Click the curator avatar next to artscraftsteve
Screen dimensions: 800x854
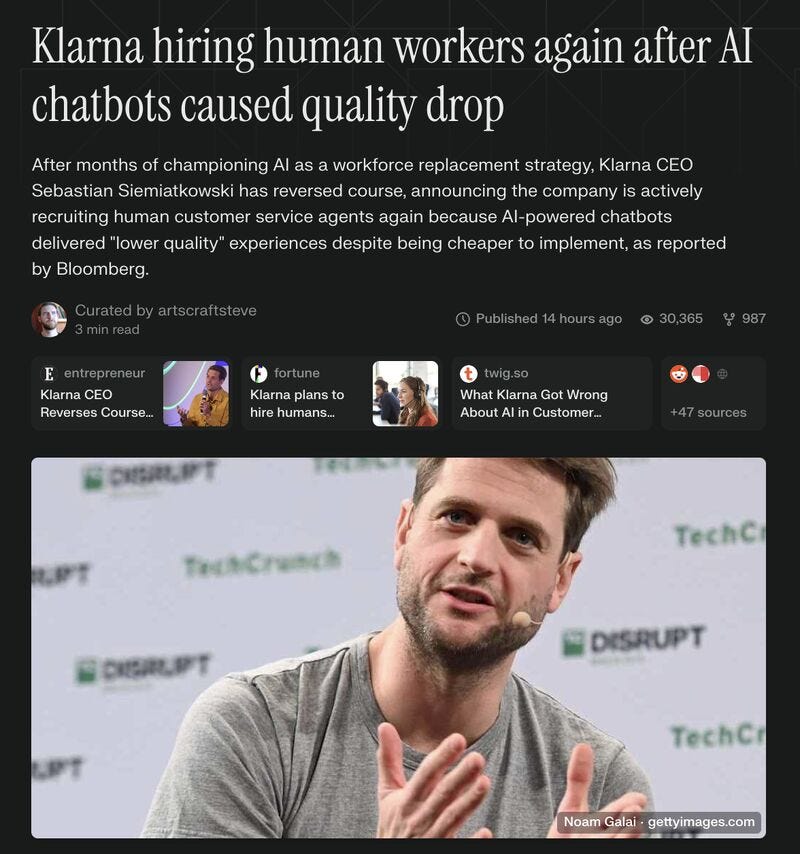[x=49, y=319]
